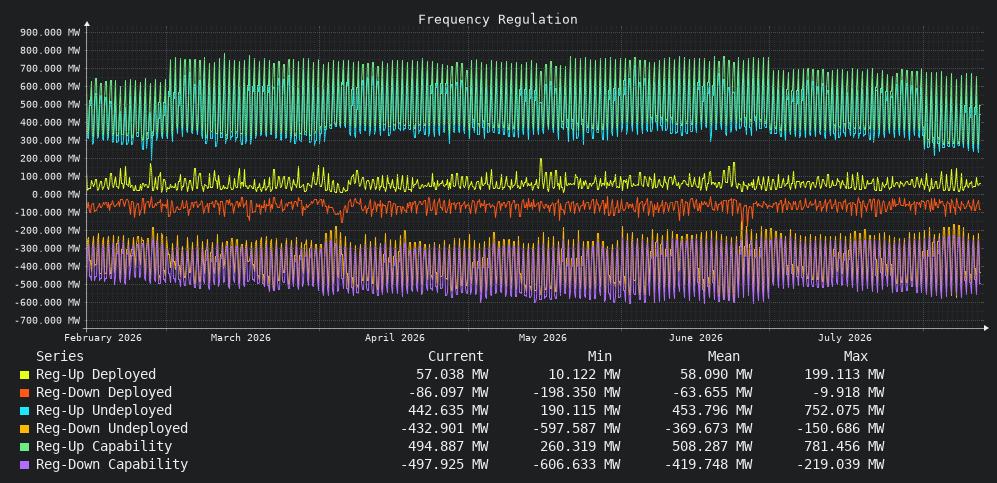Click the April 2026 axis label

[x=395, y=337]
